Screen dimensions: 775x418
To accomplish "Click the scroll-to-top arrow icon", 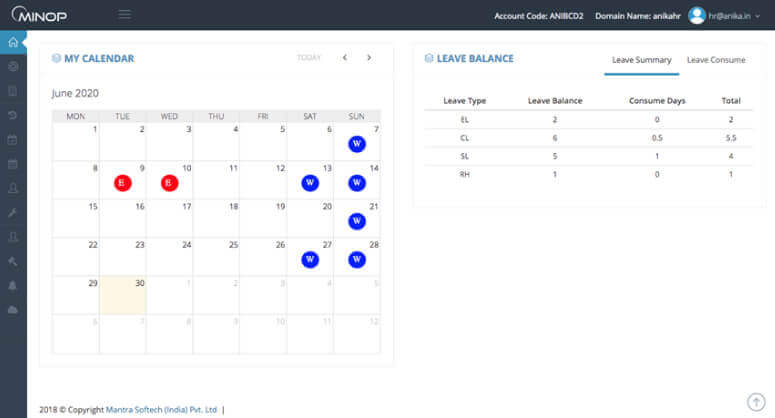I will coord(756,401).
